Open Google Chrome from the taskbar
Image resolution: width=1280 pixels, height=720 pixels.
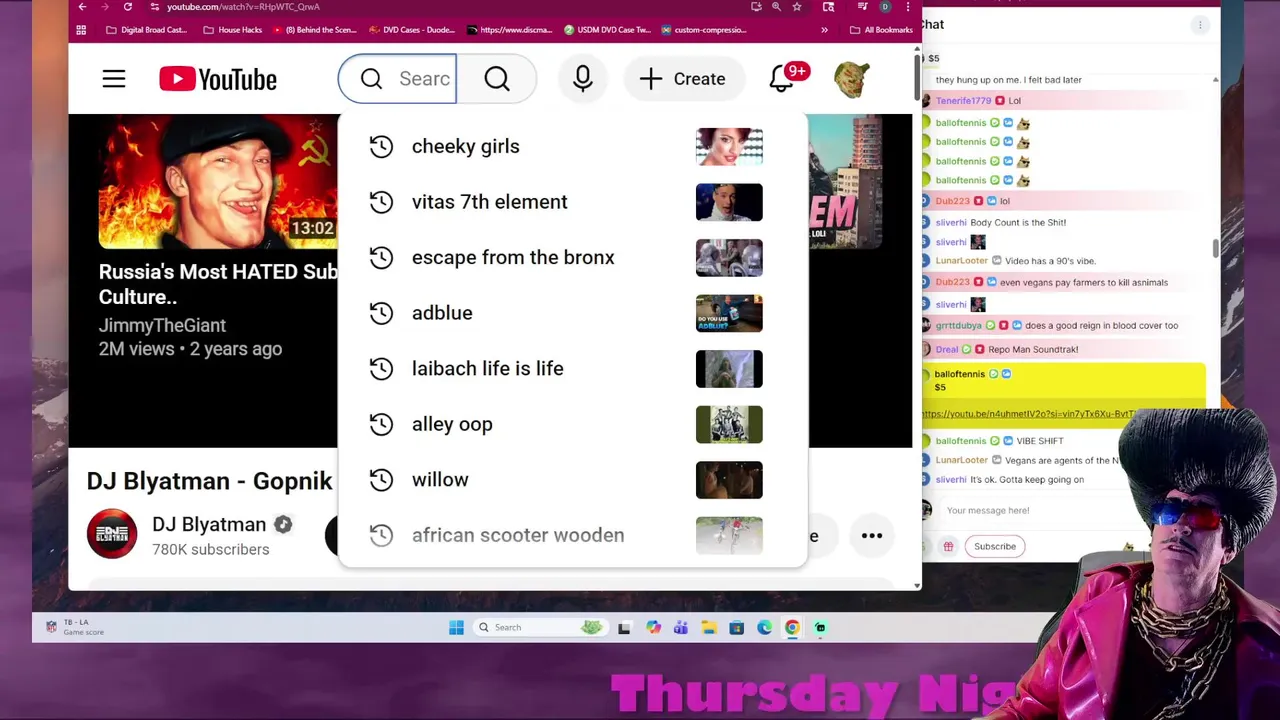[792, 627]
